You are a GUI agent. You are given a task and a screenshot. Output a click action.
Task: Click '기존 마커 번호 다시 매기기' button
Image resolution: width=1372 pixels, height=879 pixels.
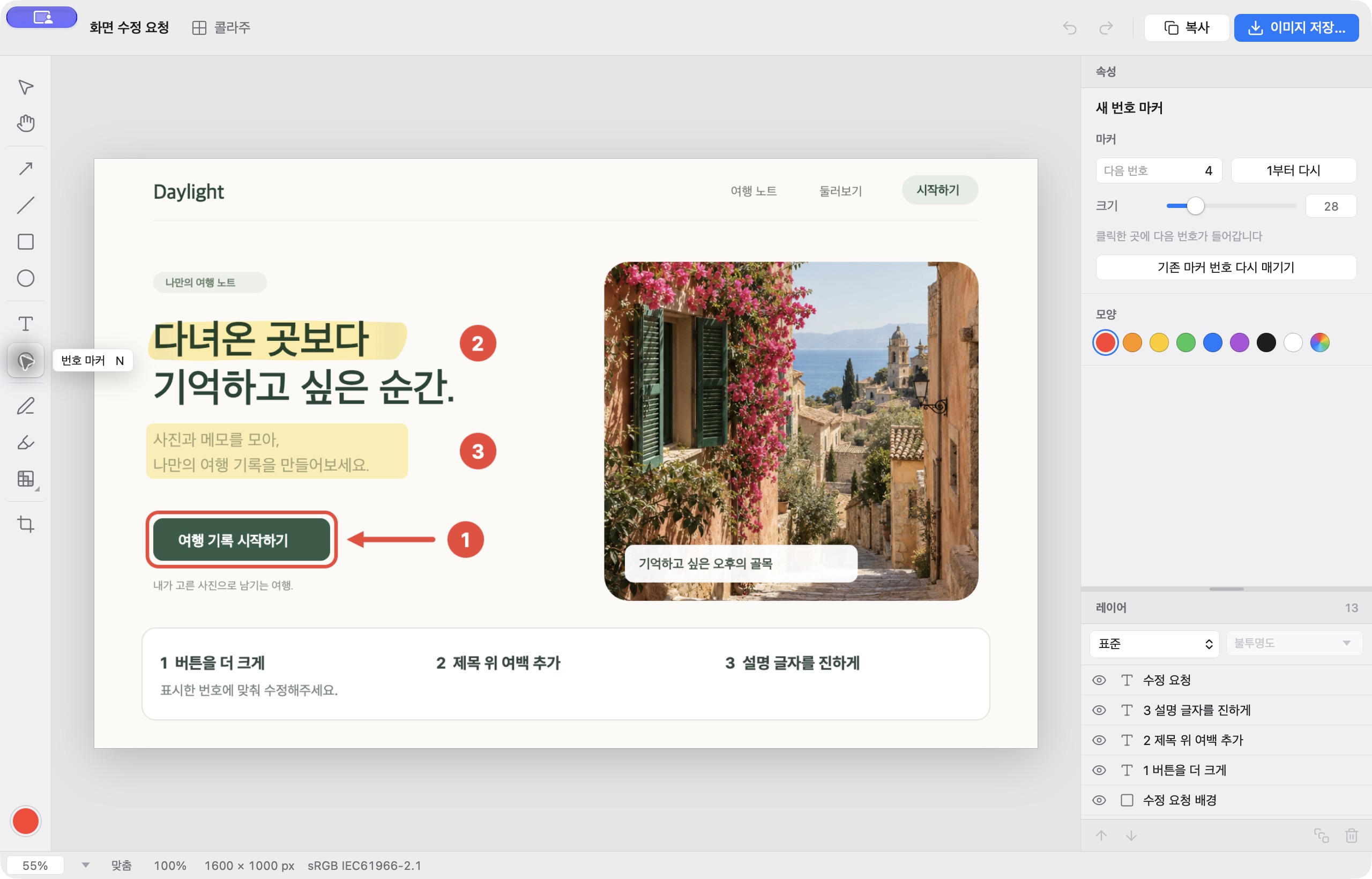[1226, 267]
